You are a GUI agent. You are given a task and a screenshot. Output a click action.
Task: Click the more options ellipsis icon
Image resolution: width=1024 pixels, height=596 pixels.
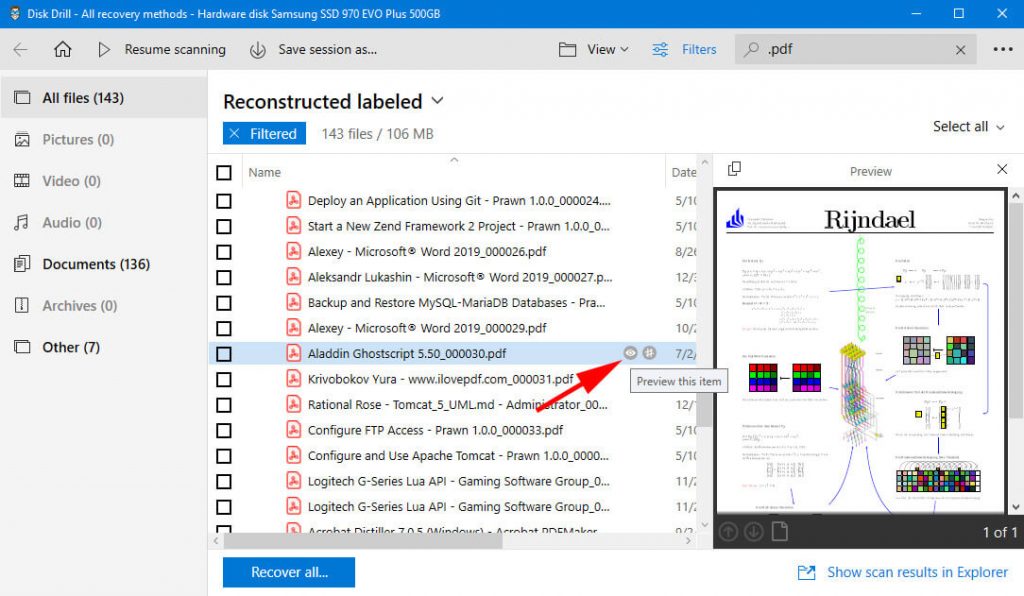[1003, 48]
